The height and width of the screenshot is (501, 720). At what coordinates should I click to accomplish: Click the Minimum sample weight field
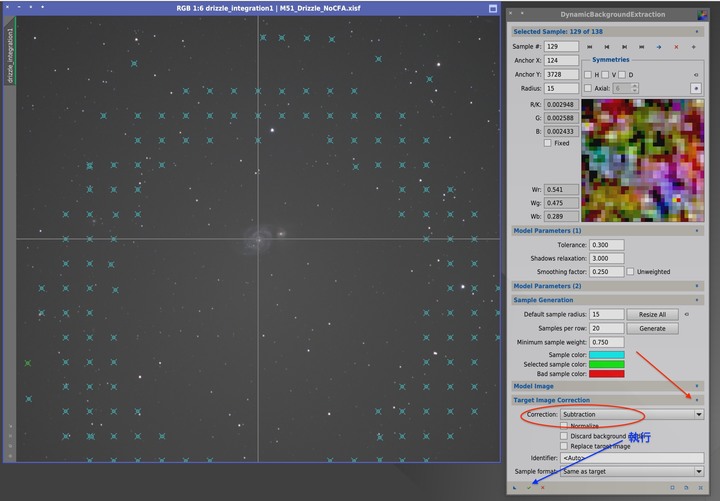pyautogui.click(x=607, y=343)
